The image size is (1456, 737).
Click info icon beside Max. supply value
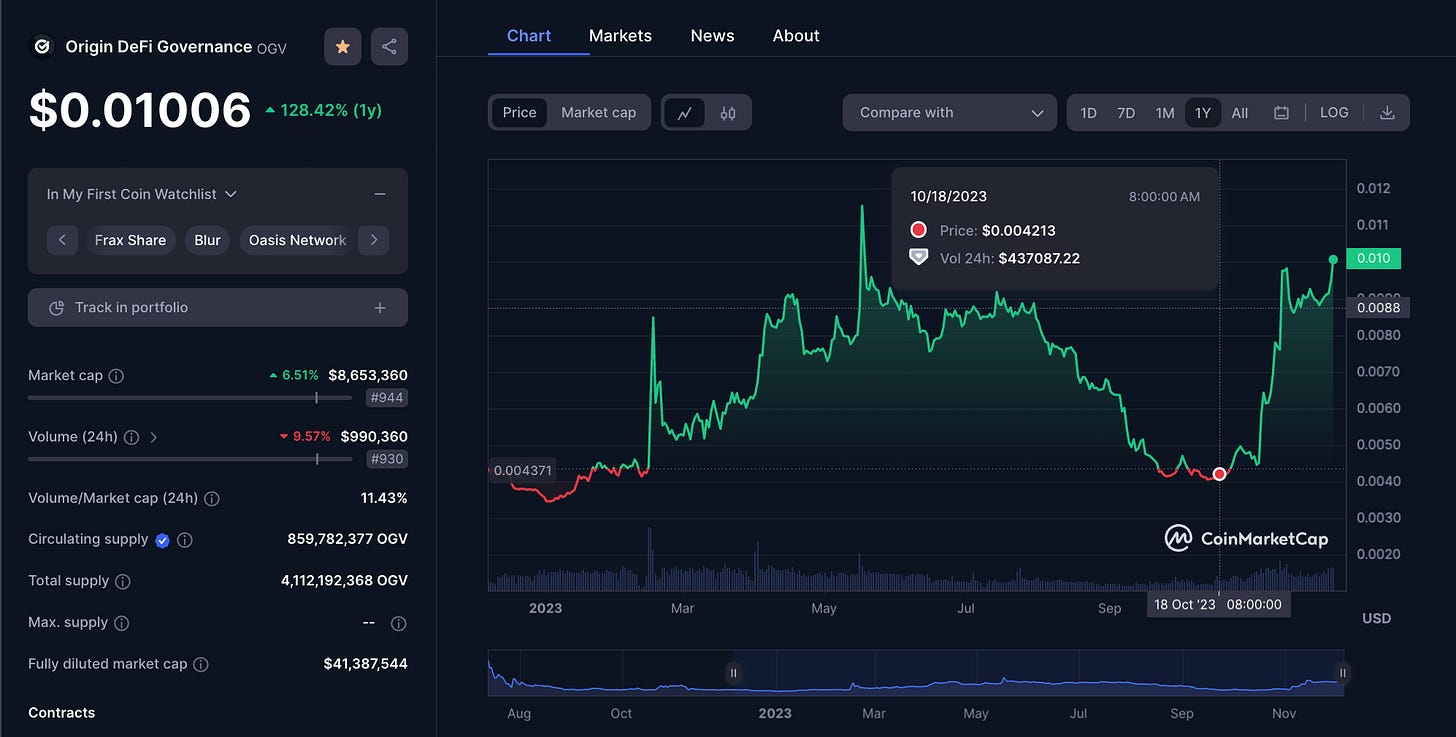coord(398,623)
